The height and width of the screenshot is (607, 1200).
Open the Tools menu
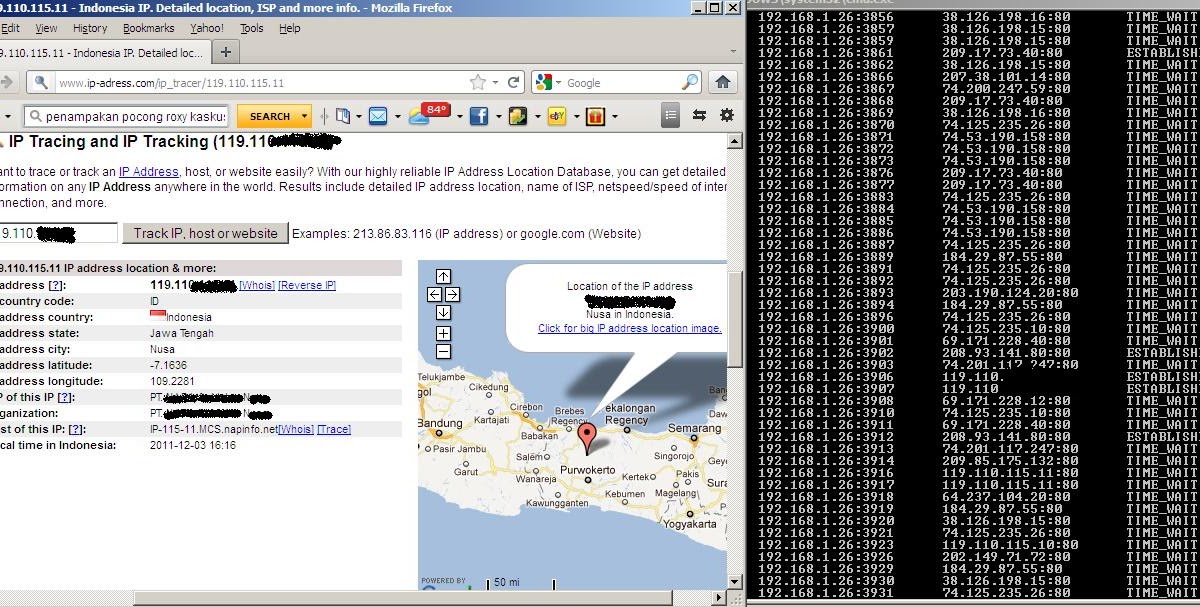coord(252,28)
